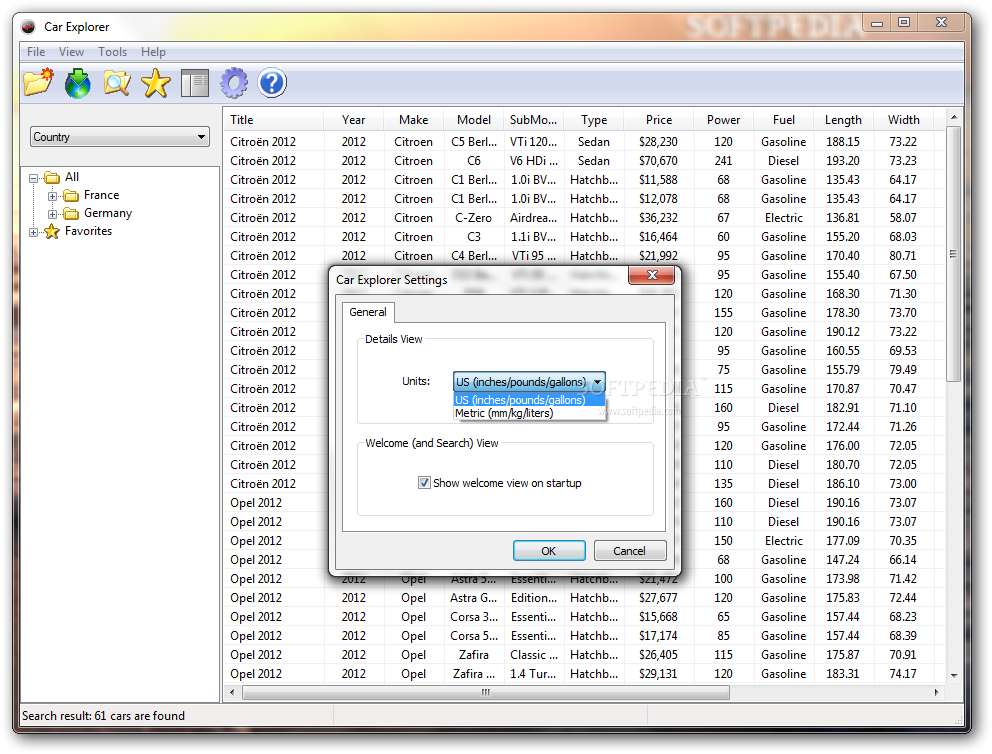Viewport: 992px width, 754px height.
Task: Select the General tab in settings
Action: click(x=368, y=312)
